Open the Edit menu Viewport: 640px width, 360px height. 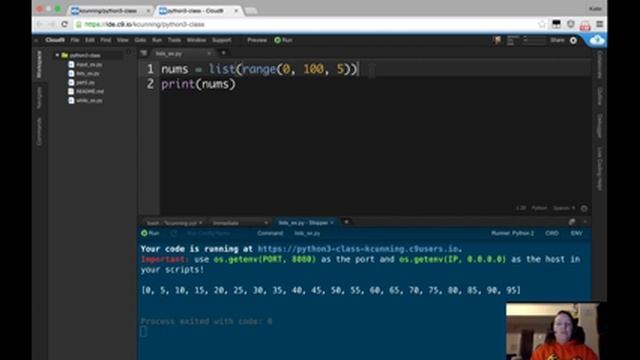(x=90, y=40)
